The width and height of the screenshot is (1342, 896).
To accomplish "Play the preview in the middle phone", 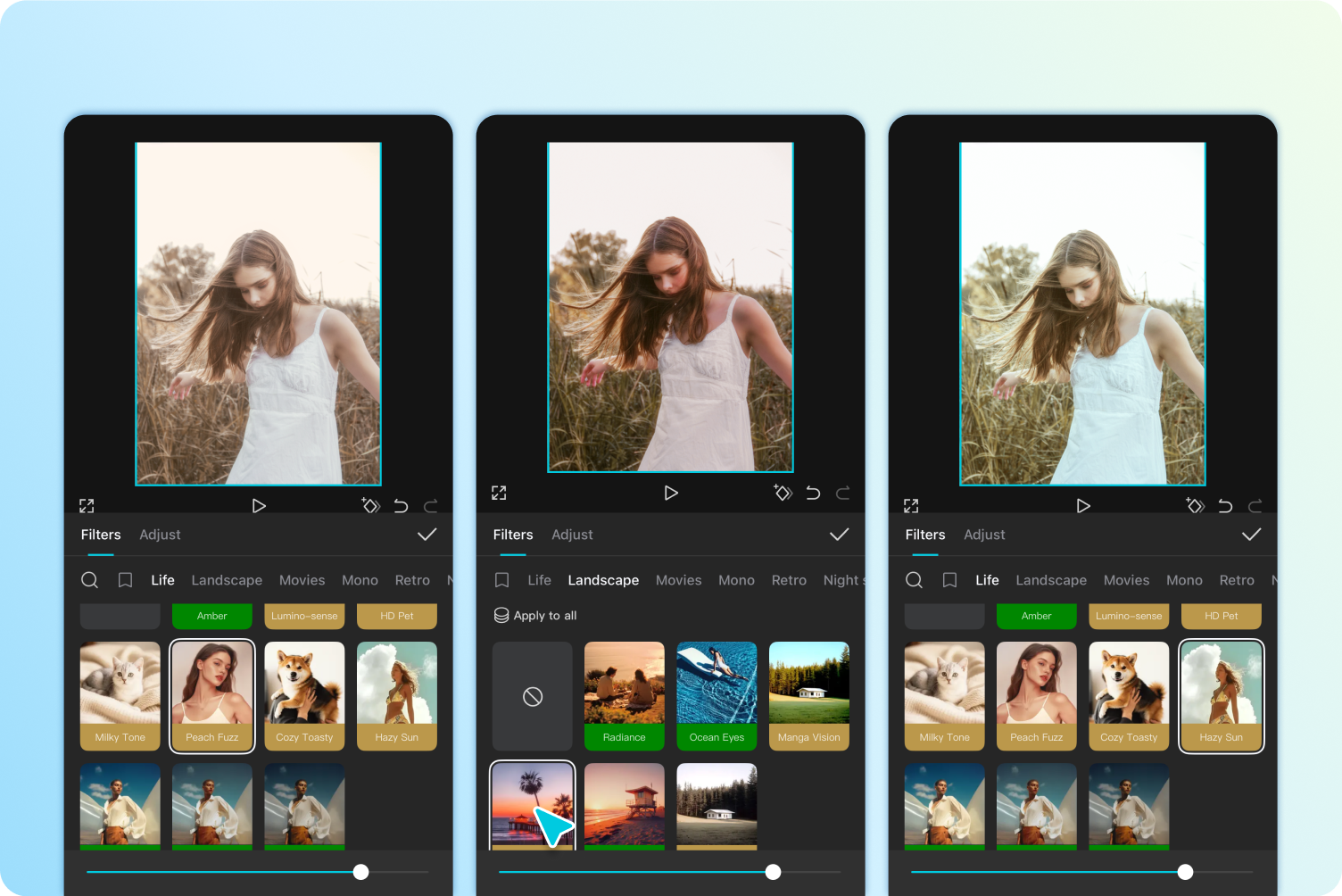I will pyautogui.click(x=671, y=493).
